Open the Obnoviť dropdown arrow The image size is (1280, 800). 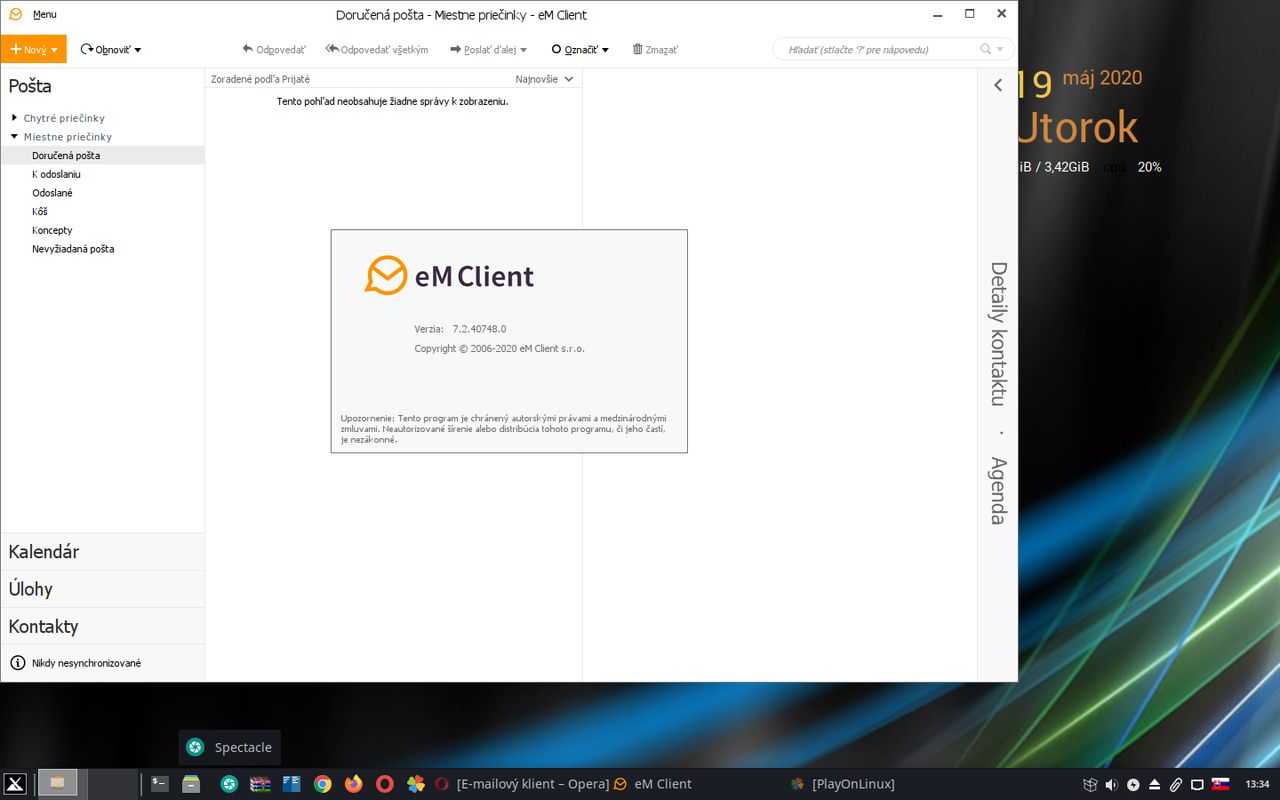pos(138,50)
